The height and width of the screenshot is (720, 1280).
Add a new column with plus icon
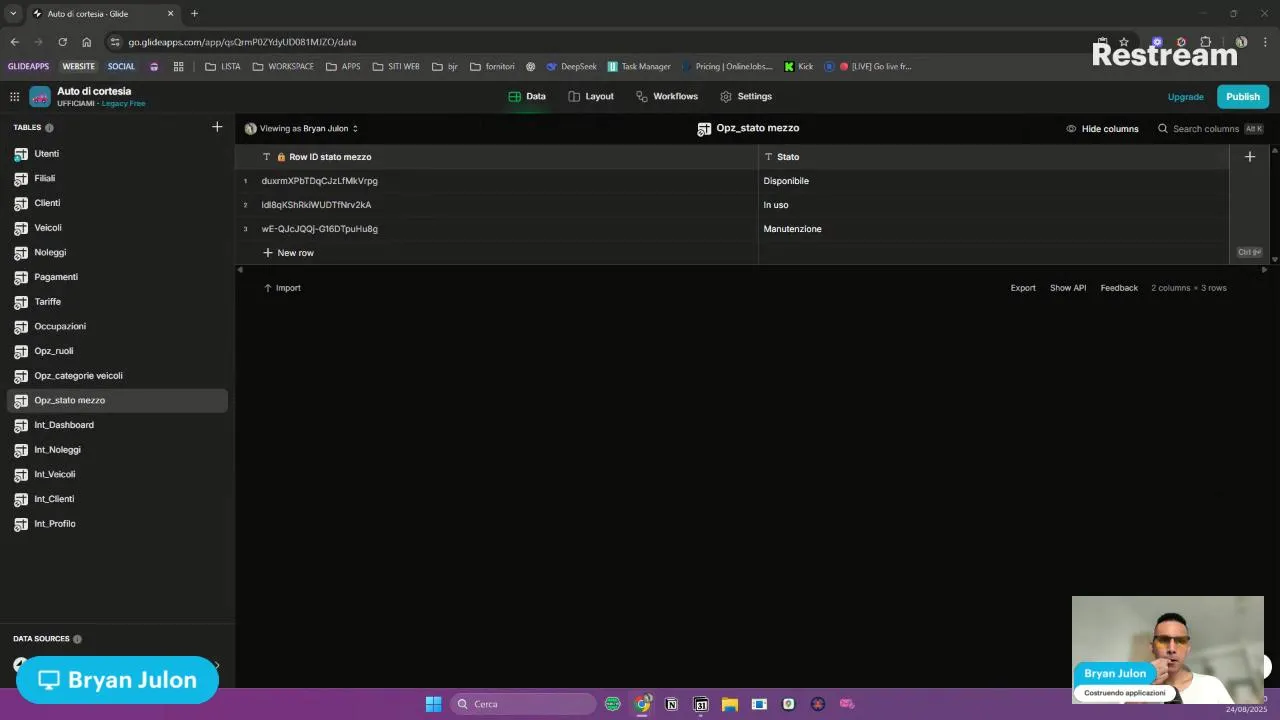click(1250, 157)
